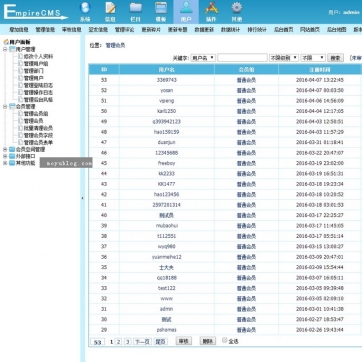Click the 用户管理 group icon
This screenshot has width=362, height=362.
(x=12, y=49)
